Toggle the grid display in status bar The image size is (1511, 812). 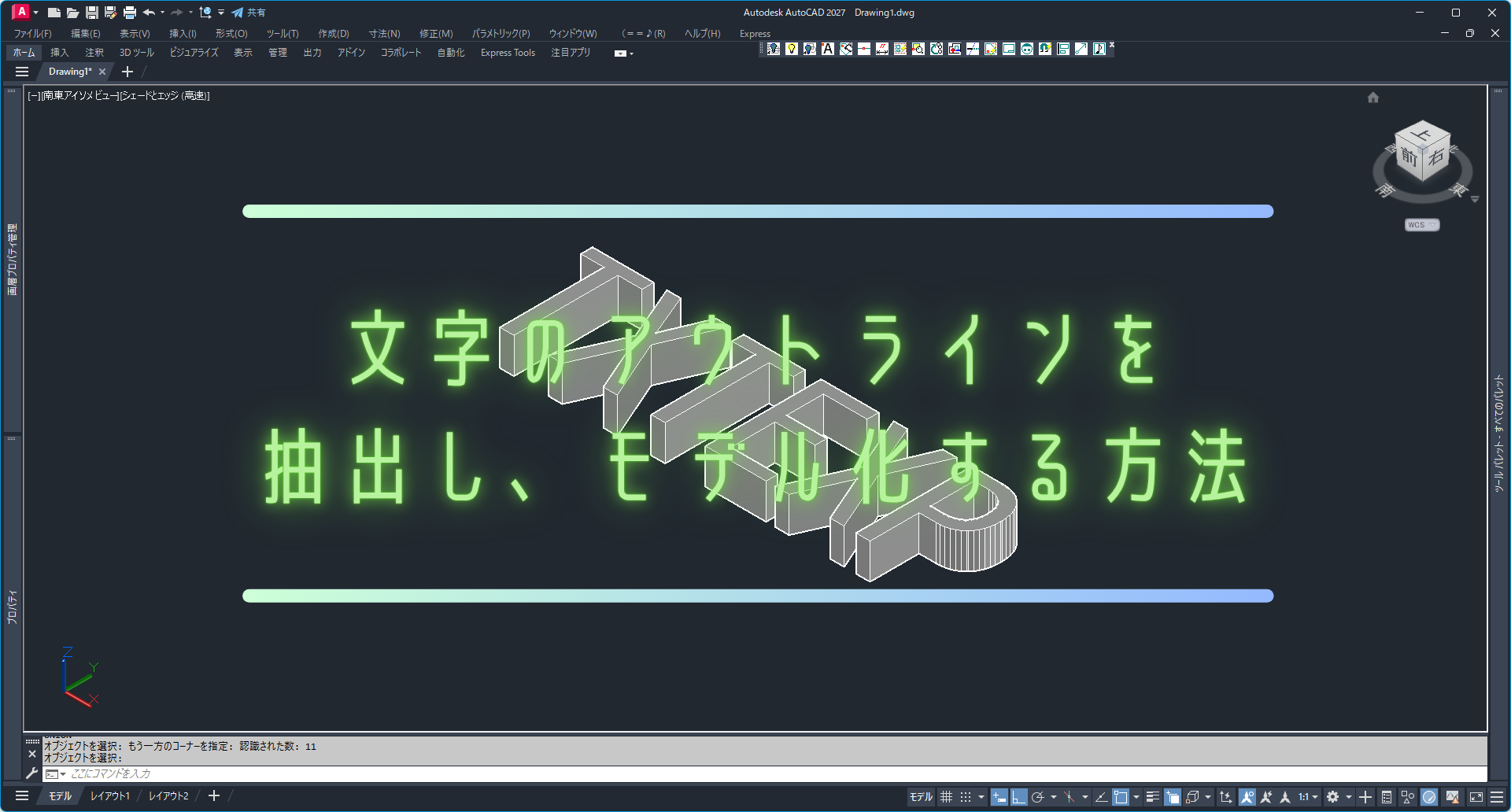point(947,797)
